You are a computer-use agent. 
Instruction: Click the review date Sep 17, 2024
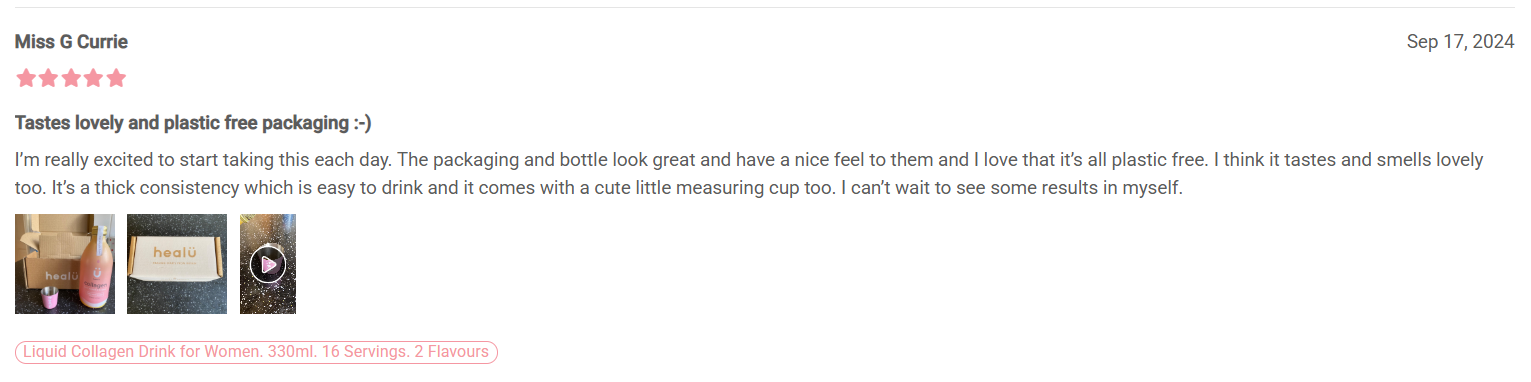pyautogui.click(x=1460, y=42)
